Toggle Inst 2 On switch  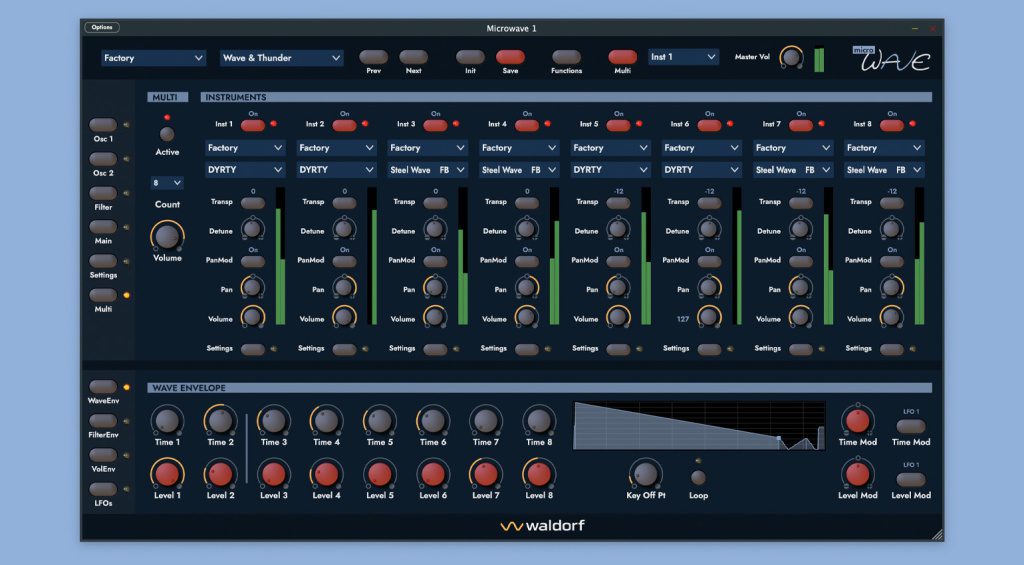pyautogui.click(x=344, y=125)
